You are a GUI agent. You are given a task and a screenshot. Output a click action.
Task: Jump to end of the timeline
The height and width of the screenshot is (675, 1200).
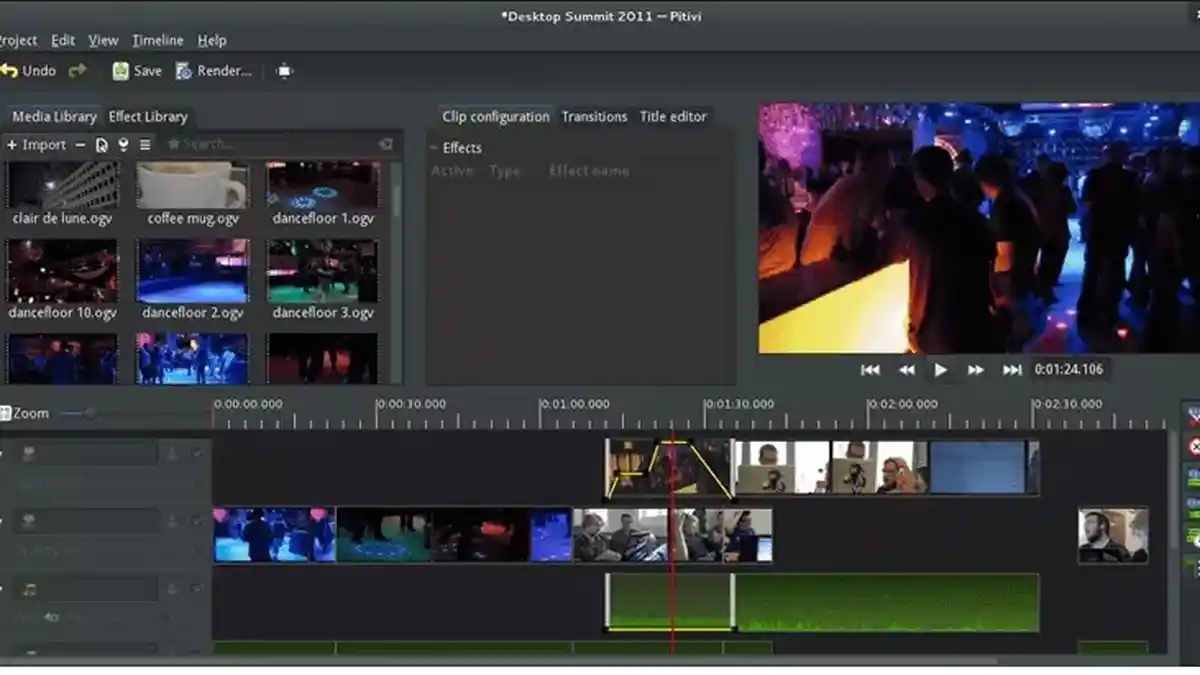(1012, 370)
